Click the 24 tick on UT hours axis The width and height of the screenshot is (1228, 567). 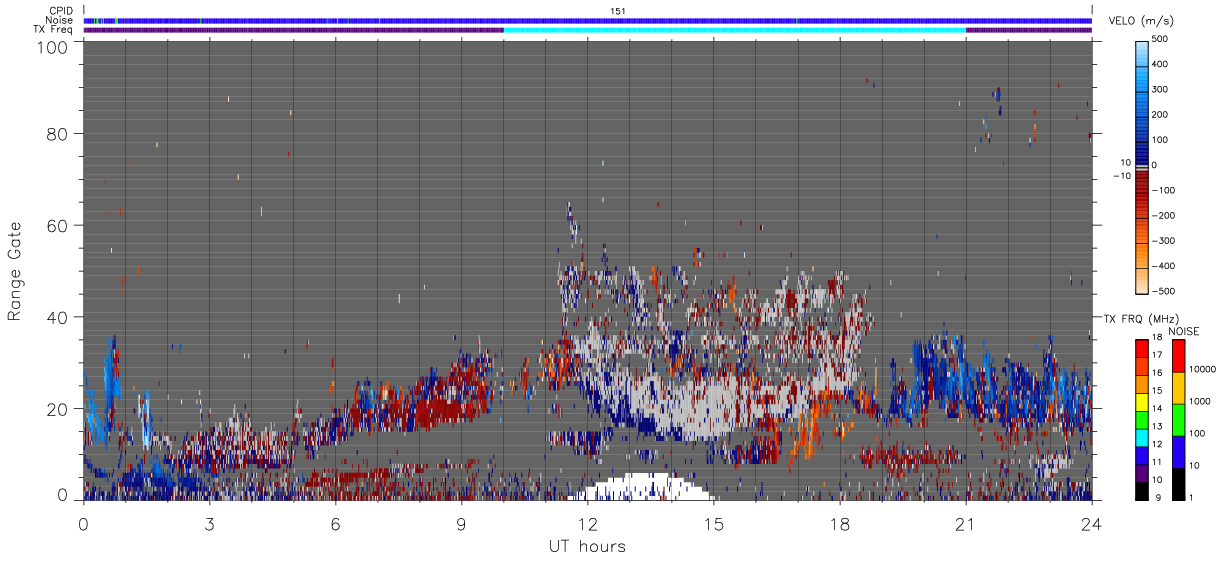tap(1092, 523)
